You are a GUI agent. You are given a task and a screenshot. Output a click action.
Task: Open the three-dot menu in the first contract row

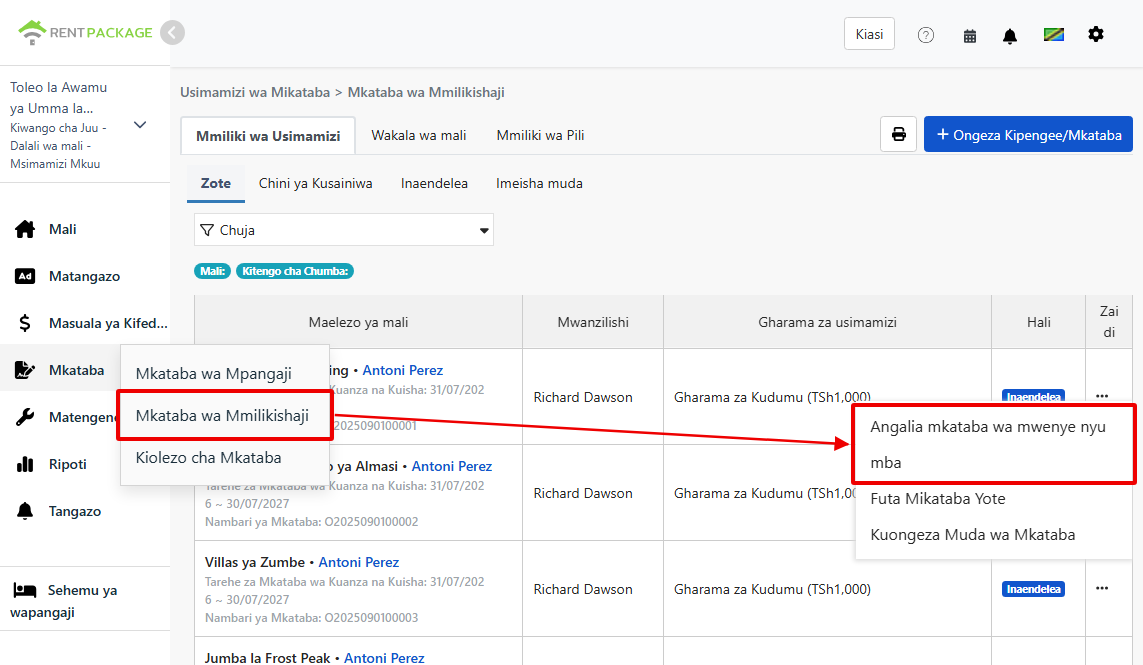click(1101, 396)
